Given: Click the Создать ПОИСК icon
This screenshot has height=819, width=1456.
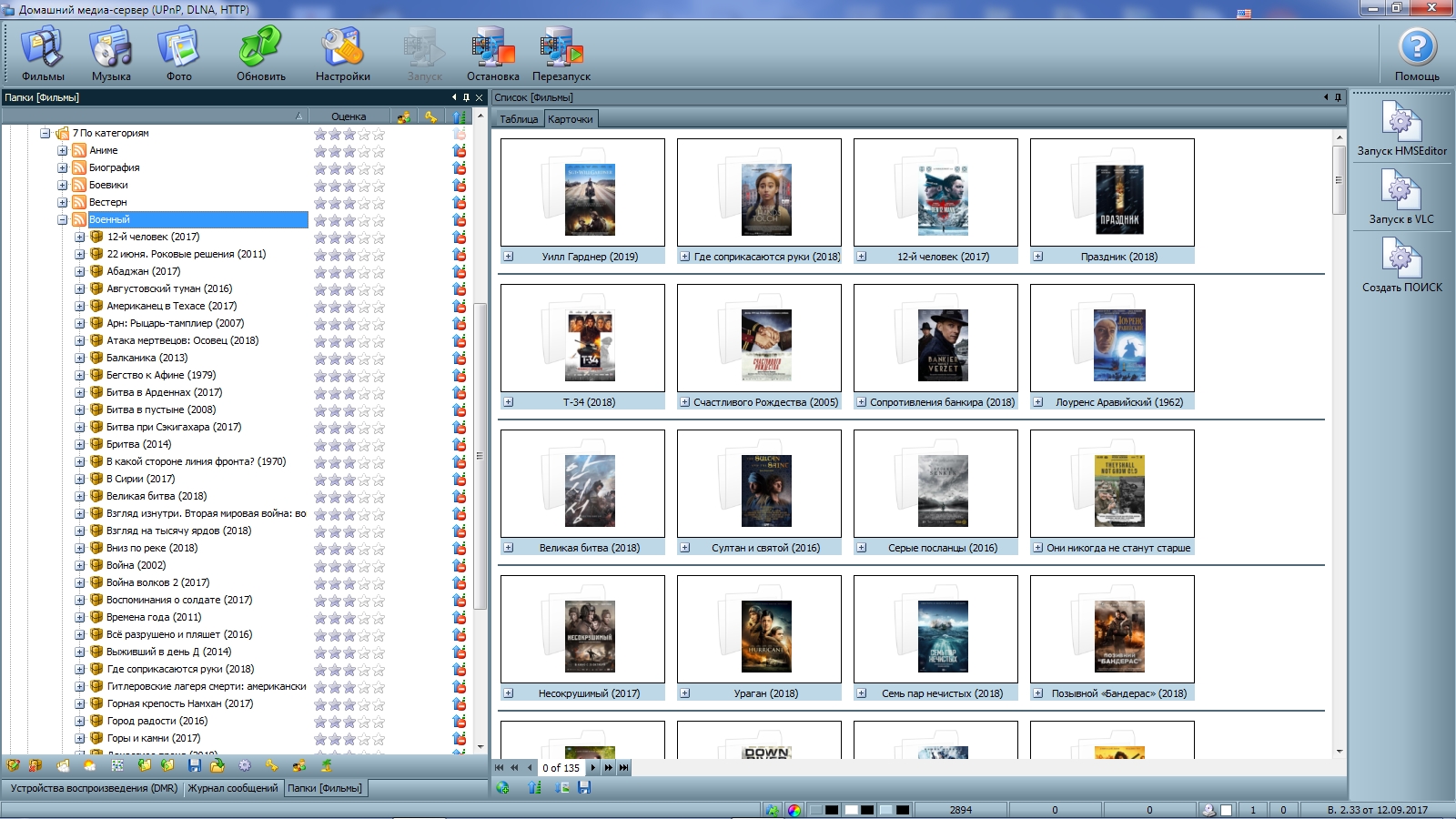Looking at the screenshot, I should tap(1401, 264).
